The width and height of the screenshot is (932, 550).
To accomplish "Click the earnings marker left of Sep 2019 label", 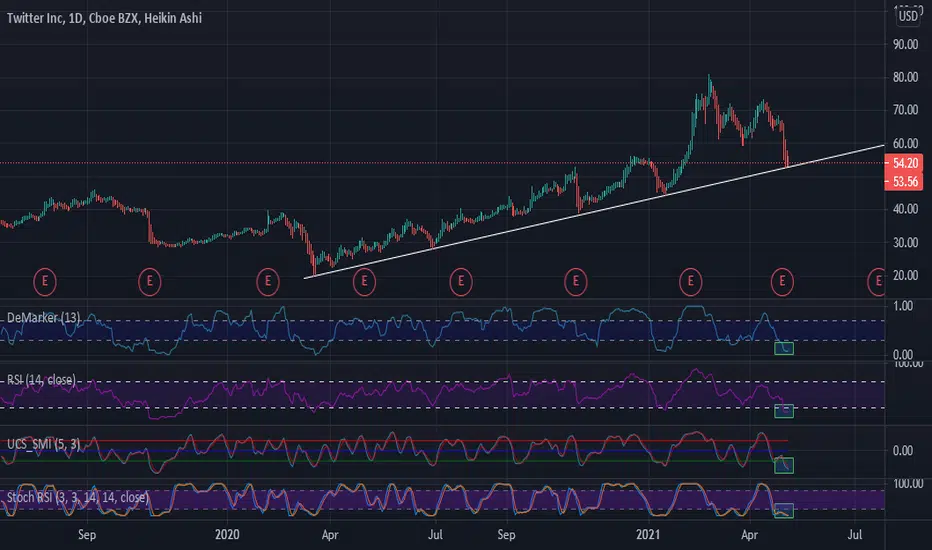I will coord(45,281).
